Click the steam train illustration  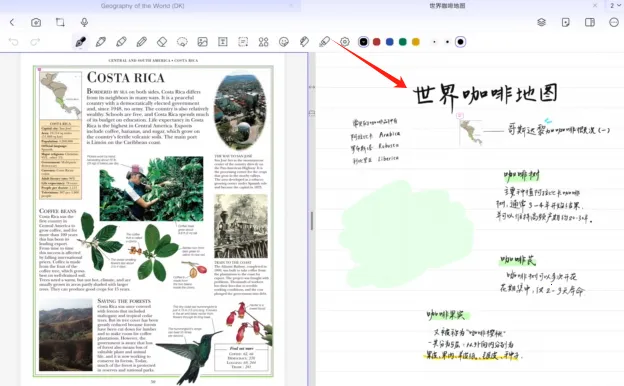241,226
